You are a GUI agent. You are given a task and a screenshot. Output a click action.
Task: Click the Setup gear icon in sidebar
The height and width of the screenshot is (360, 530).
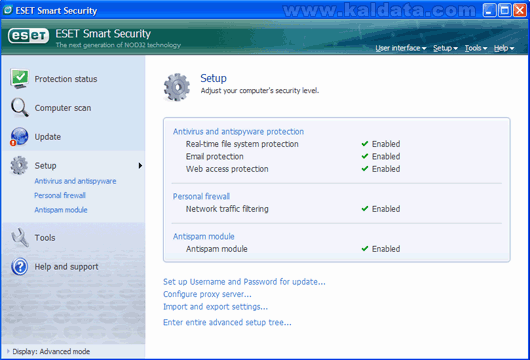pyautogui.click(x=19, y=165)
